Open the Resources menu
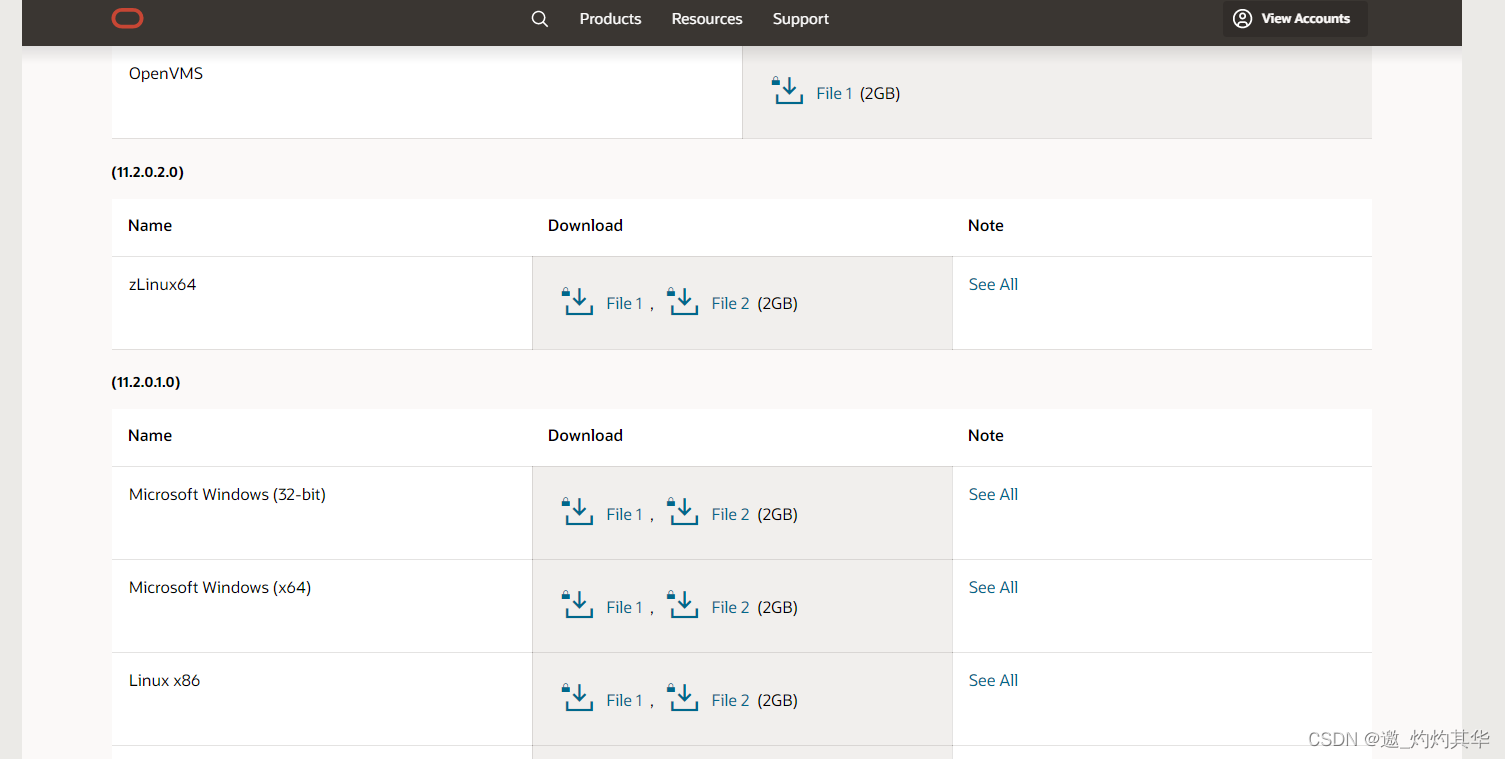 click(707, 19)
